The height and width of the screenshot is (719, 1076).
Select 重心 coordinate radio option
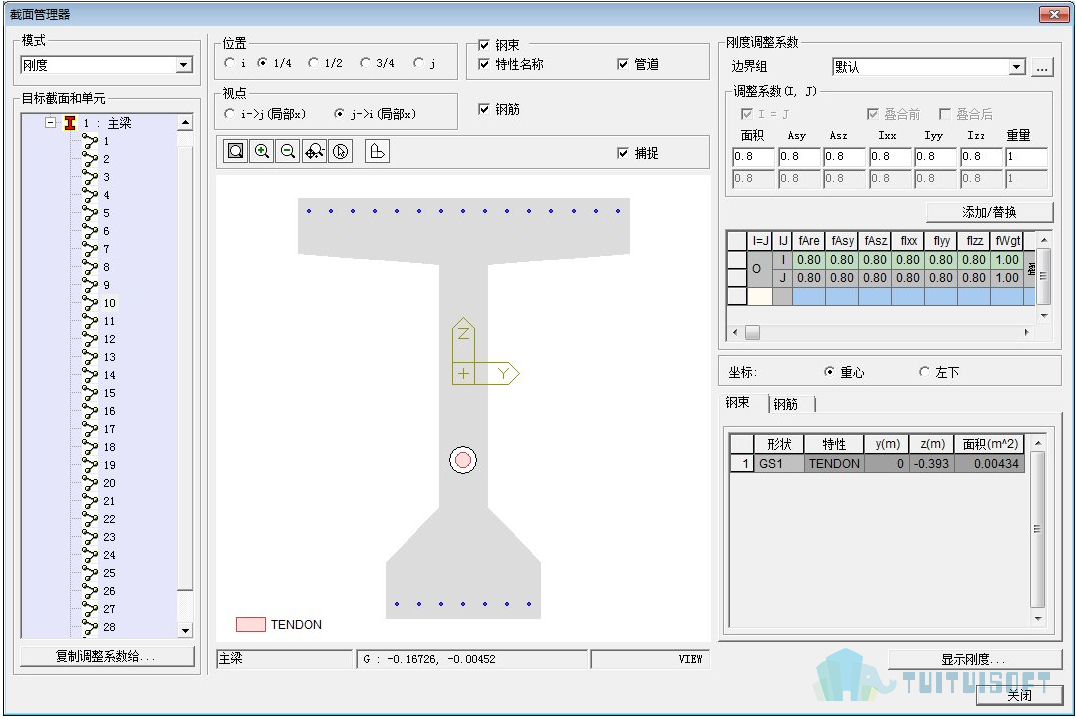click(x=829, y=371)
